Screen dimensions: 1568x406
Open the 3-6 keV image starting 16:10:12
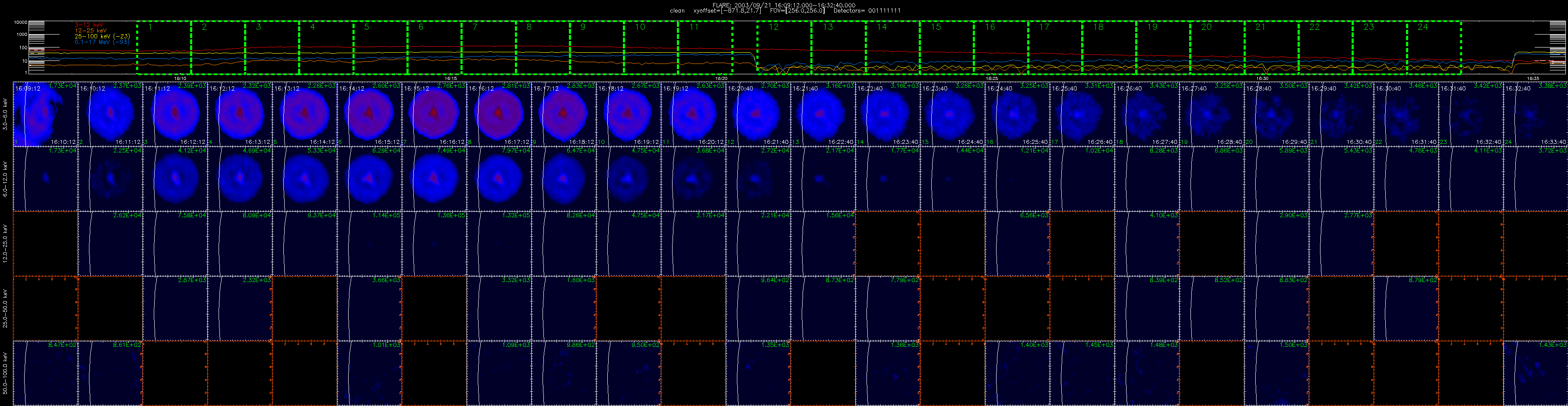(110, 114)
